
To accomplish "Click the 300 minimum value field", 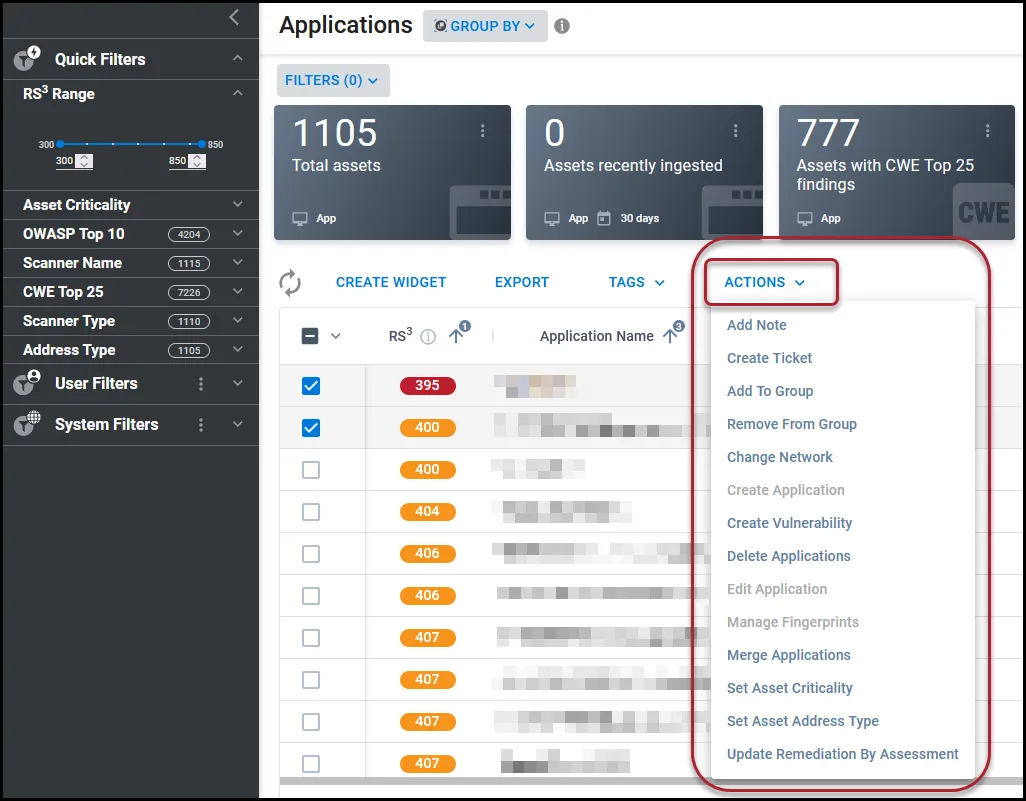I will [65, 161].
